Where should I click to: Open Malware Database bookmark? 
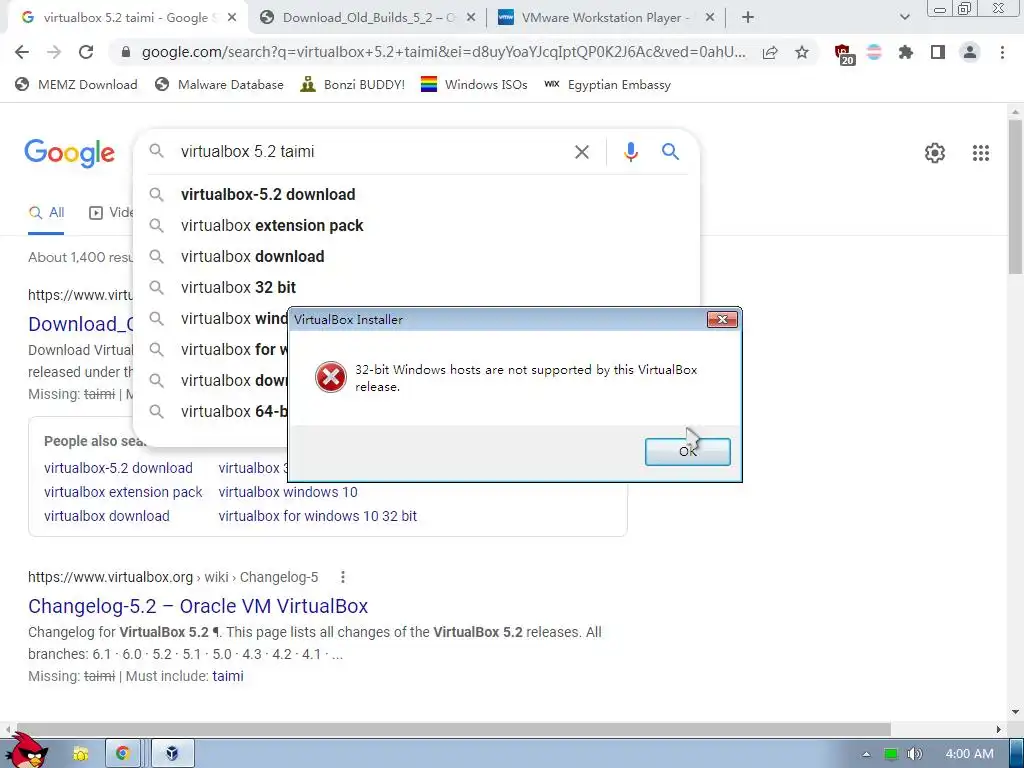point(219,84)
